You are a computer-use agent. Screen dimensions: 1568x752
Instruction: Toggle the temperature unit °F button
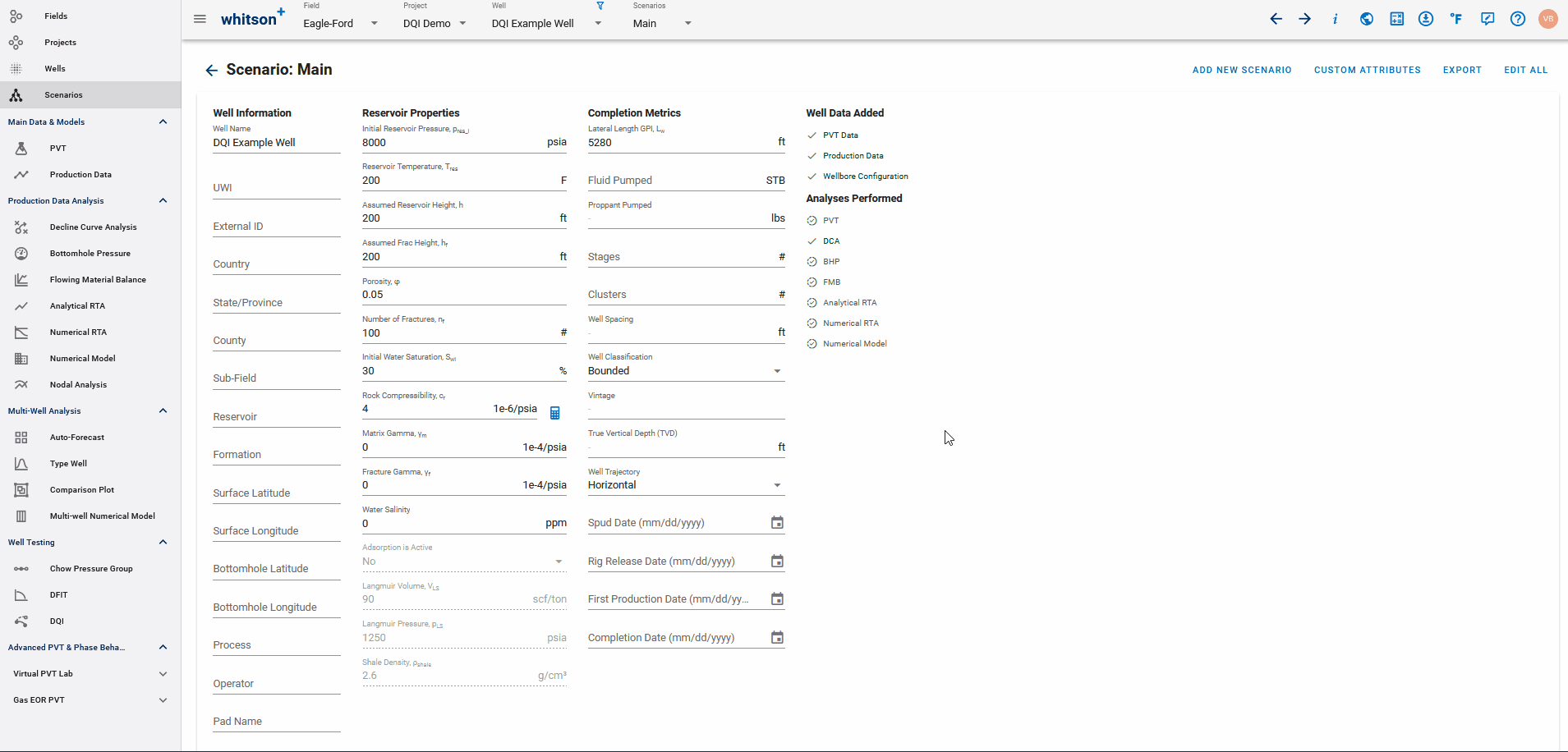pos(1456,19)
